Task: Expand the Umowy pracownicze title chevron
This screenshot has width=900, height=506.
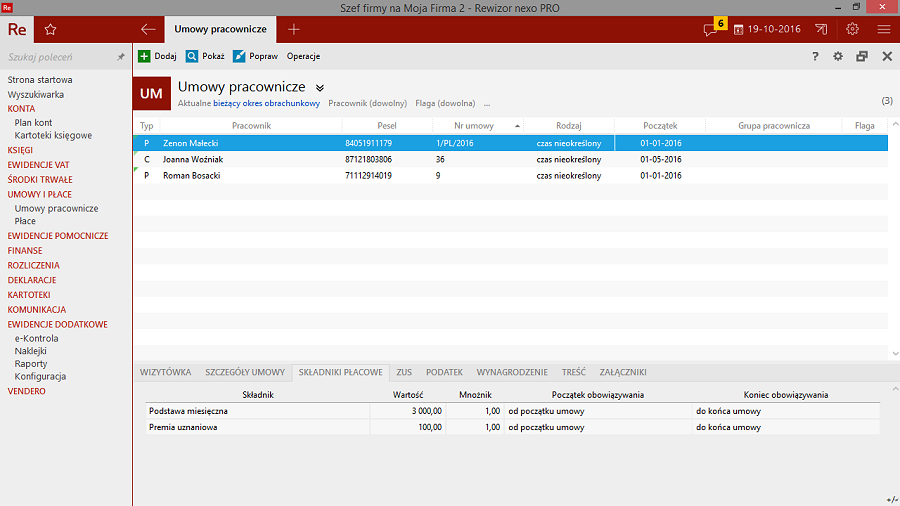Action: tap(320, 88)
